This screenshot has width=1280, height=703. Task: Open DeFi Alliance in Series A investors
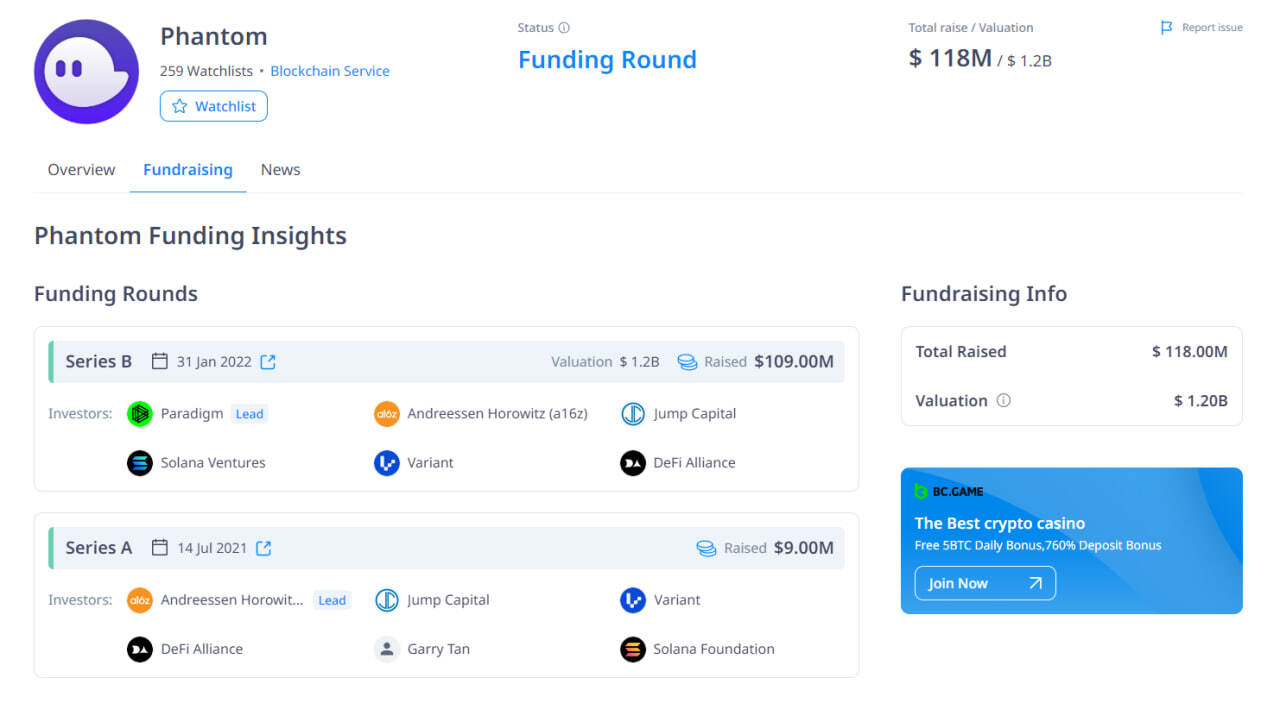[202, 649]
